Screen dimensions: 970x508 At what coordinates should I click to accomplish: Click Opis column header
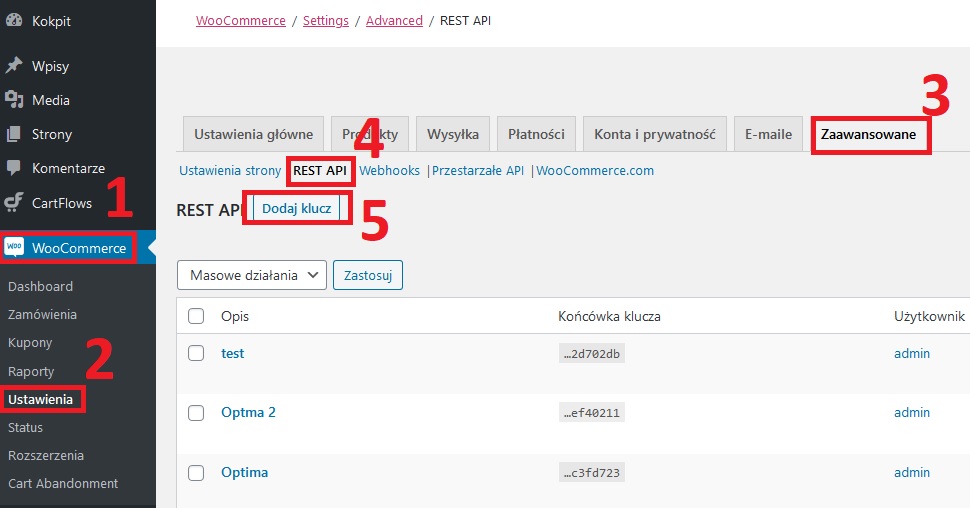pos(235,316)
